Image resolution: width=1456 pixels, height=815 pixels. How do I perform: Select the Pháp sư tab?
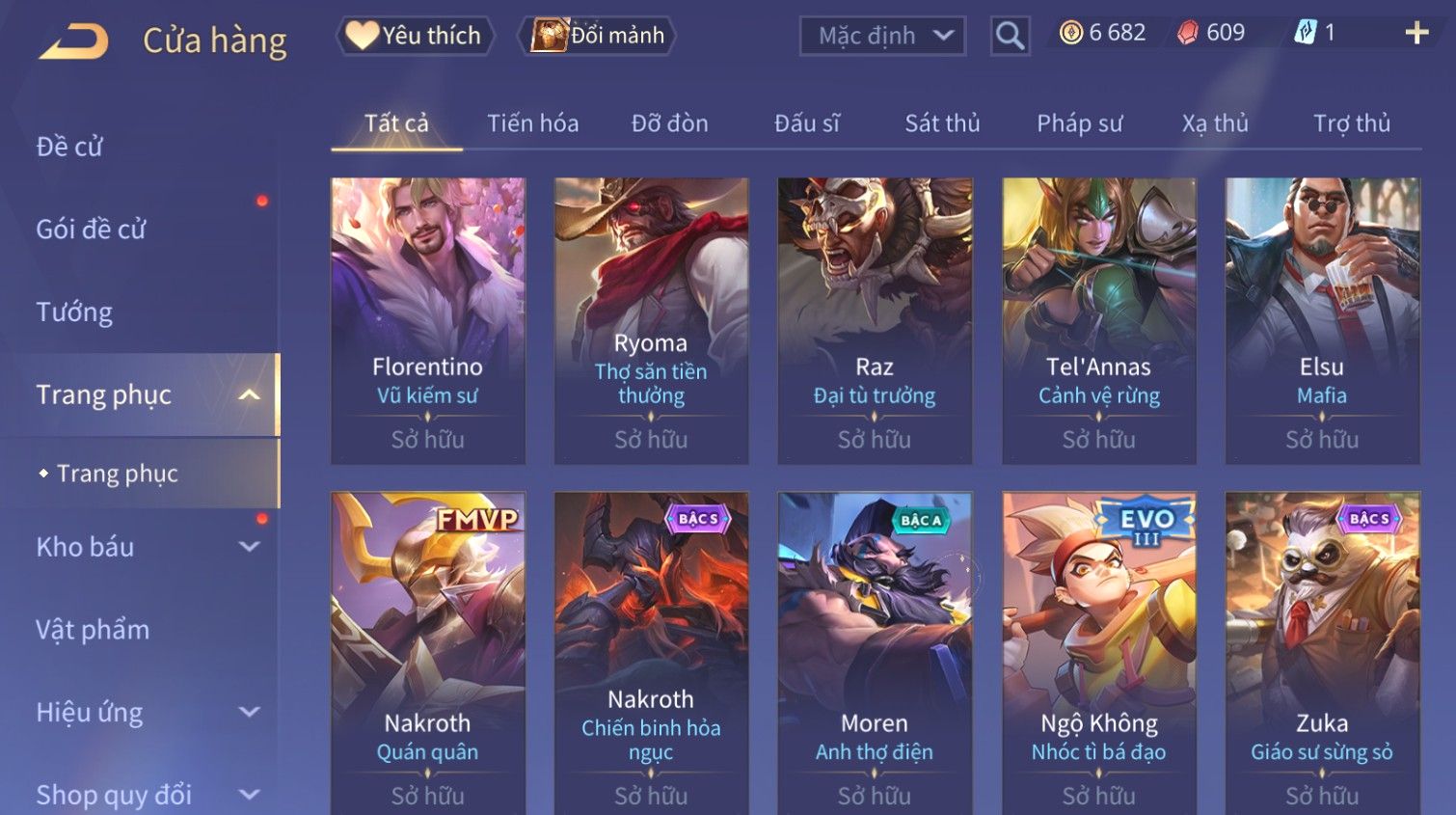tap(1079, 123)
